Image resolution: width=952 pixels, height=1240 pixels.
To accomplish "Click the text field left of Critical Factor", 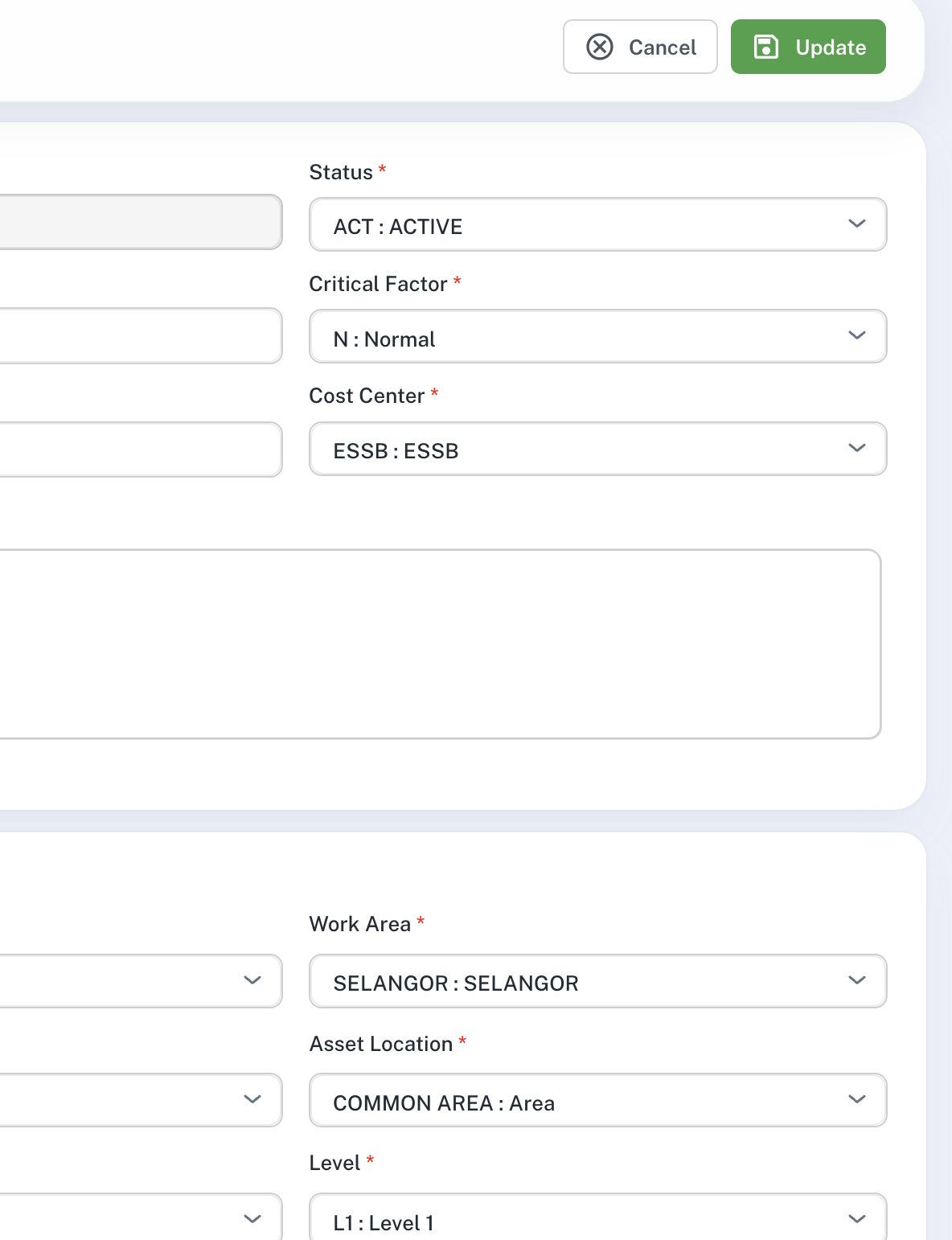I will pos(139,336).
